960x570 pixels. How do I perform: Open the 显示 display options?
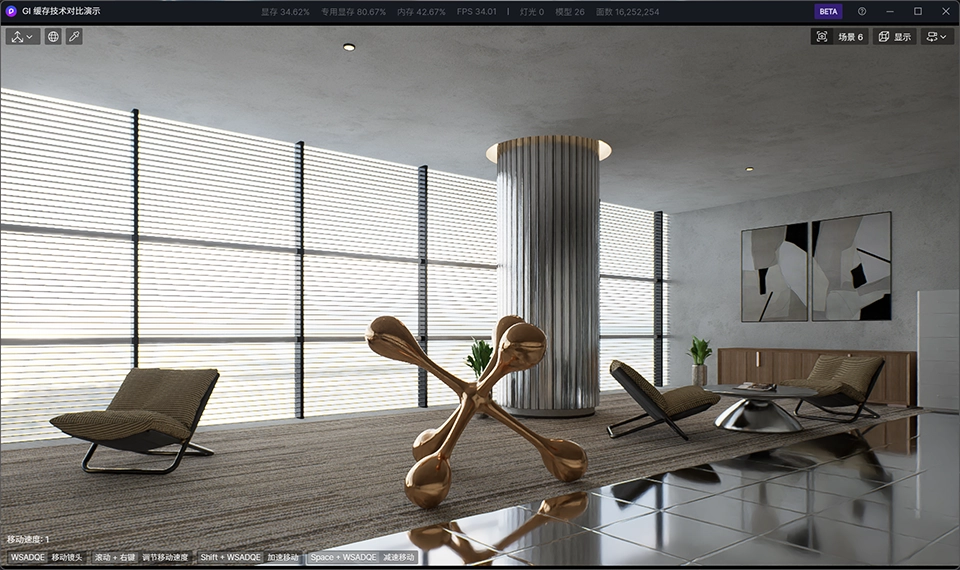pyautogui.click(x=894, y=36)
